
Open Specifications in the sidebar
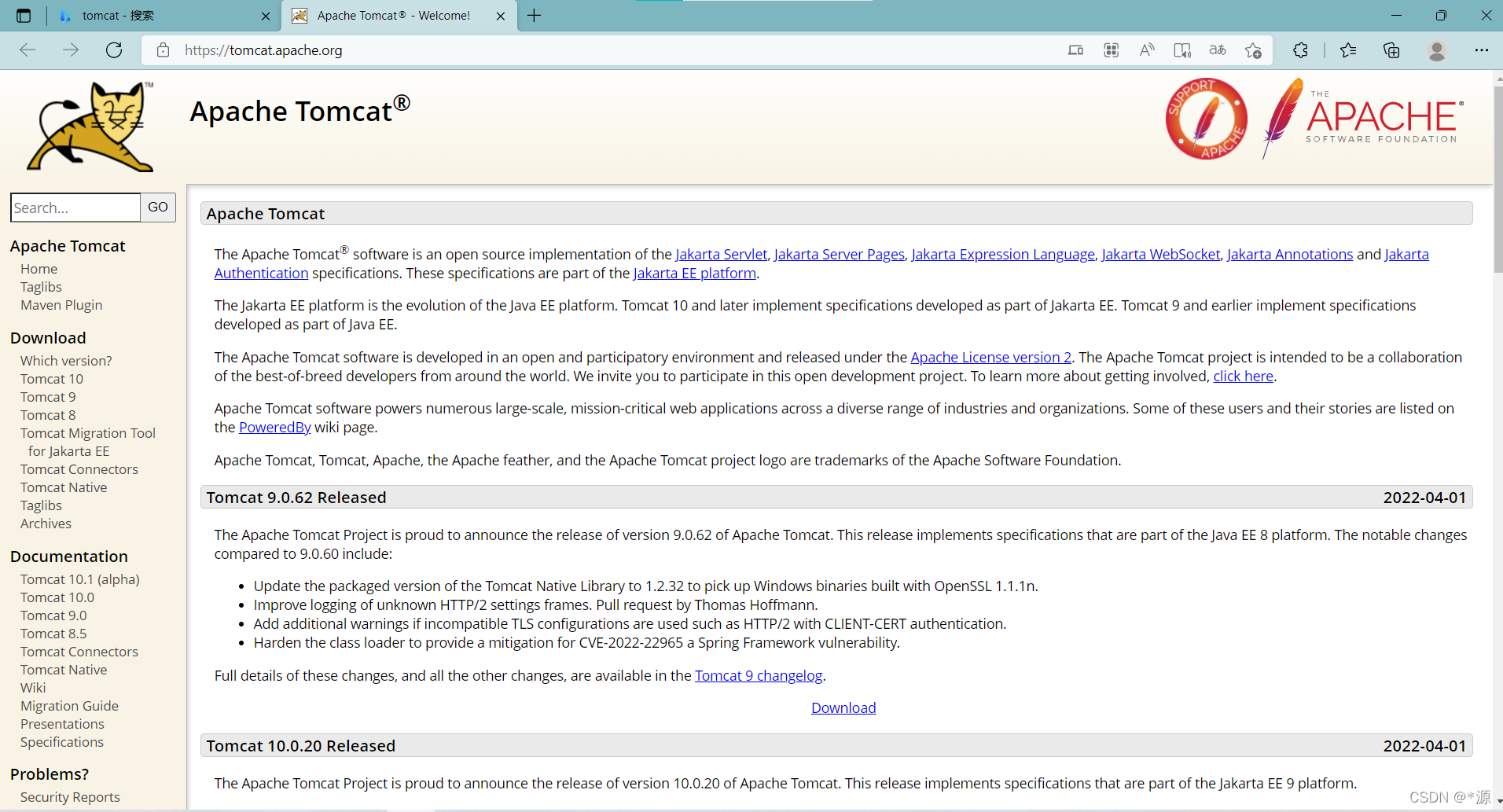(x=62, y=742)
